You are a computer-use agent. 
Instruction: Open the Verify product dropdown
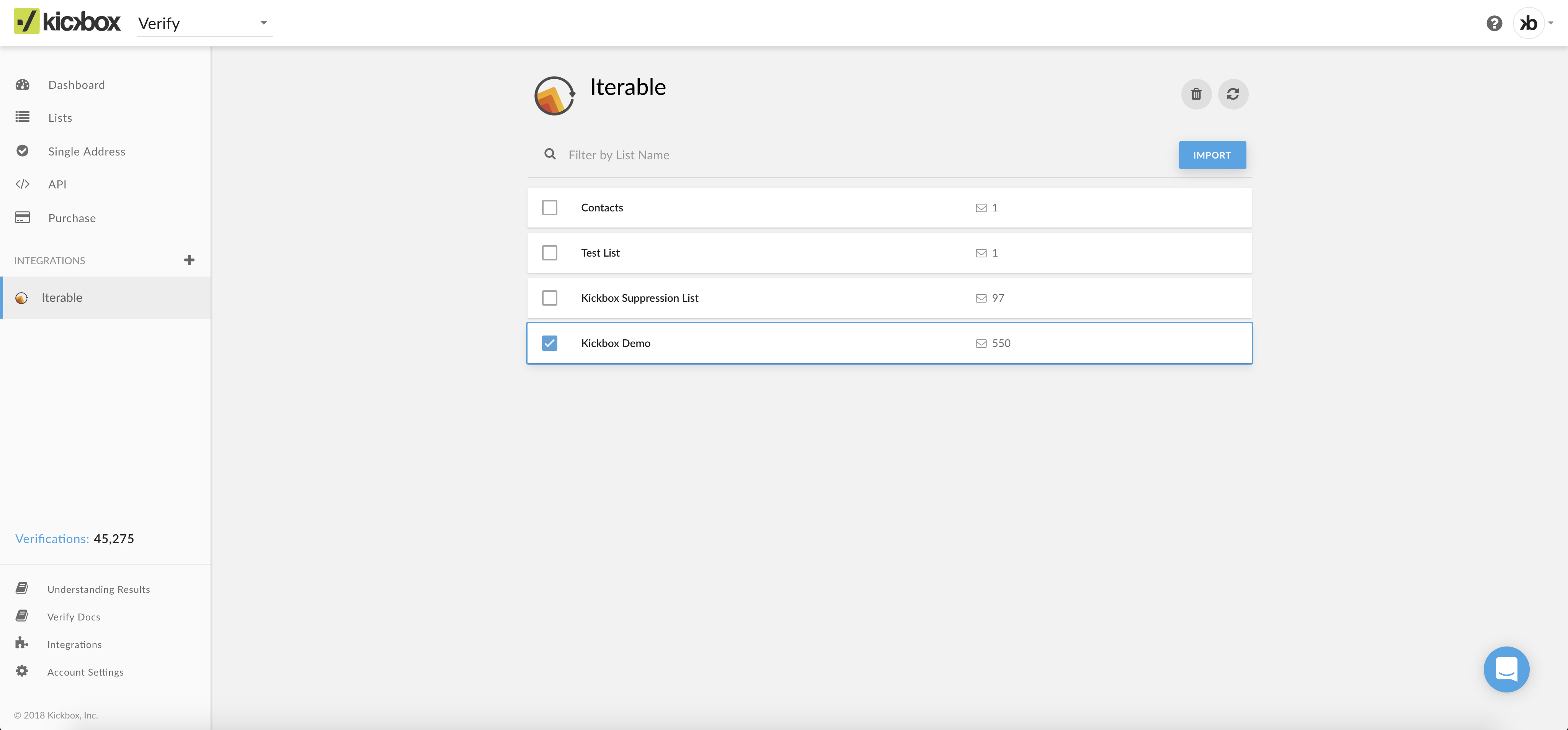[204, 23]
